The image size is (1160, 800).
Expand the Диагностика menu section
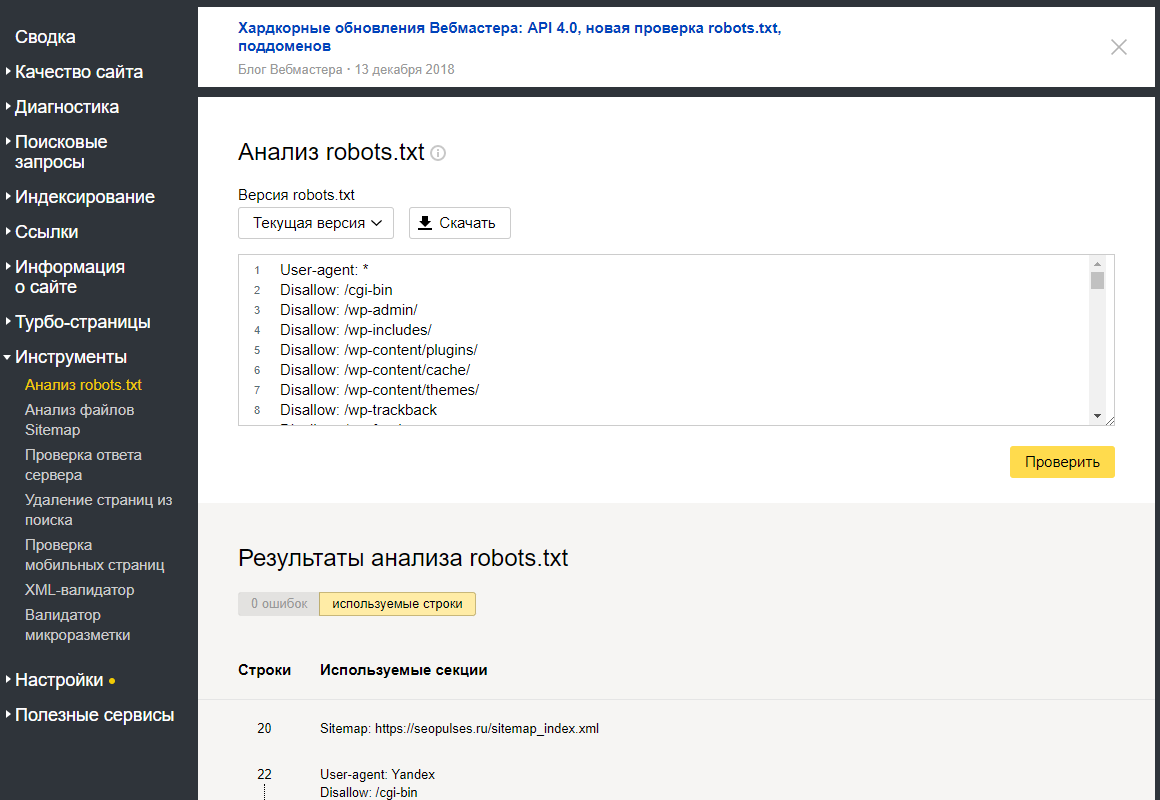click(x=66, y=107)
